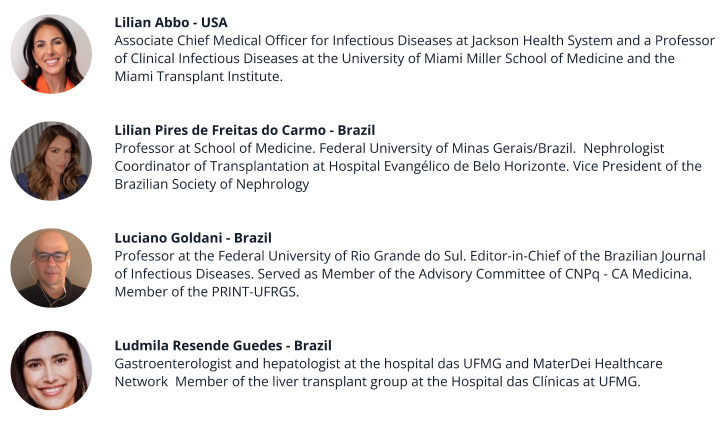Select the 'Brazilian Society of Nephrology' text
This screenshot has width=721, height=422.
pos(212,184)
